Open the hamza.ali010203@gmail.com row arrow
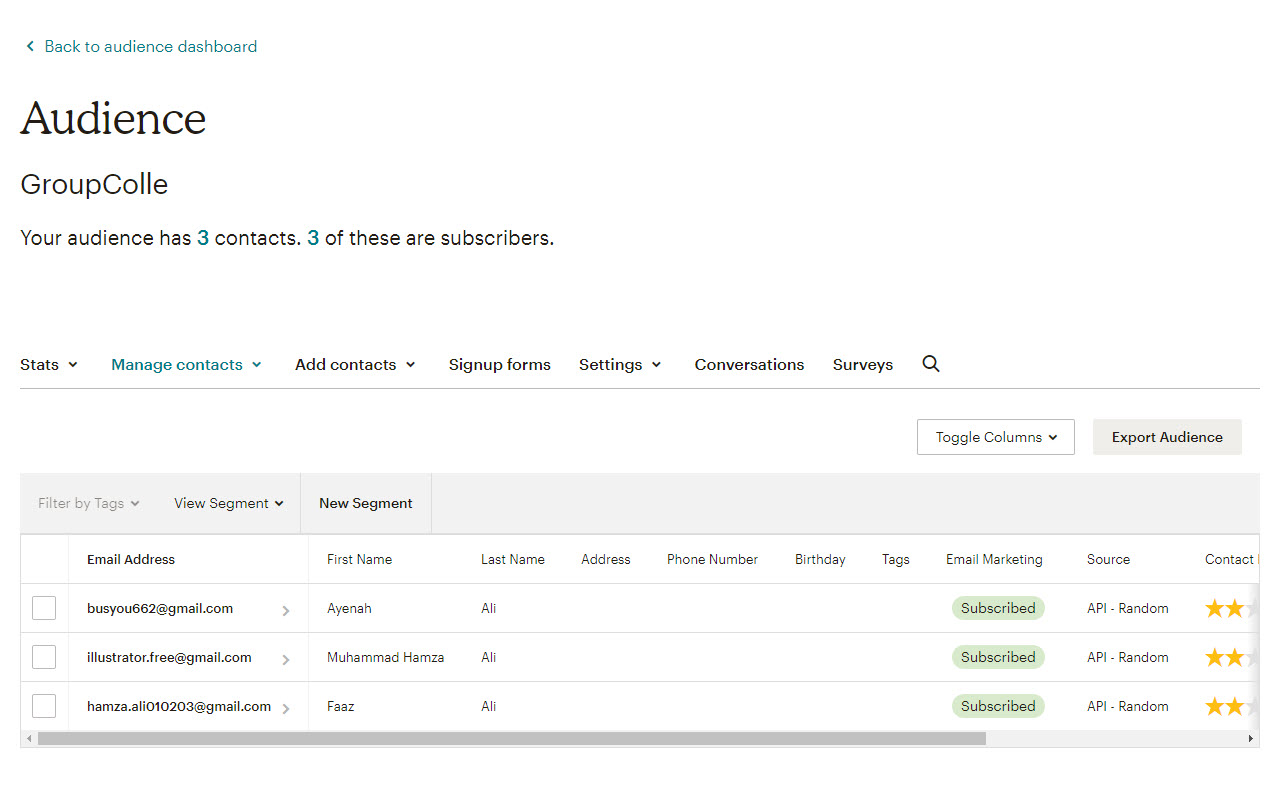This screenshot has height=800, width=1280. [286, 708]
